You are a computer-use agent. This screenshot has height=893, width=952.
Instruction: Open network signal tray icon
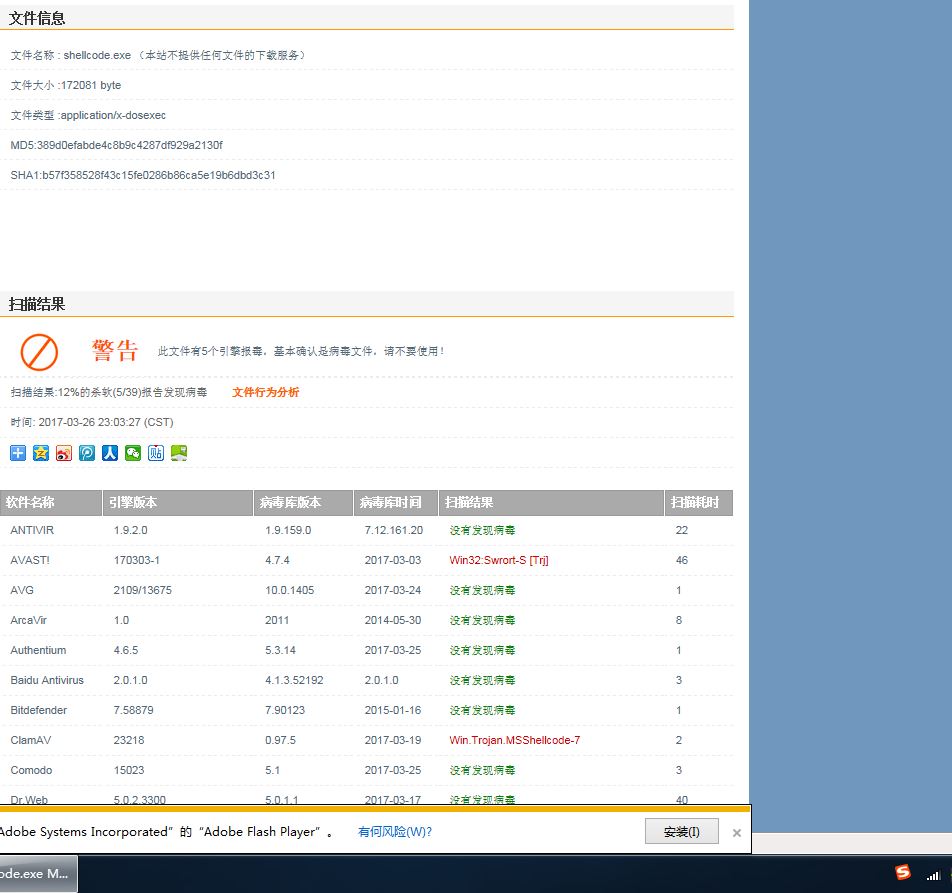tap(933, 875)
